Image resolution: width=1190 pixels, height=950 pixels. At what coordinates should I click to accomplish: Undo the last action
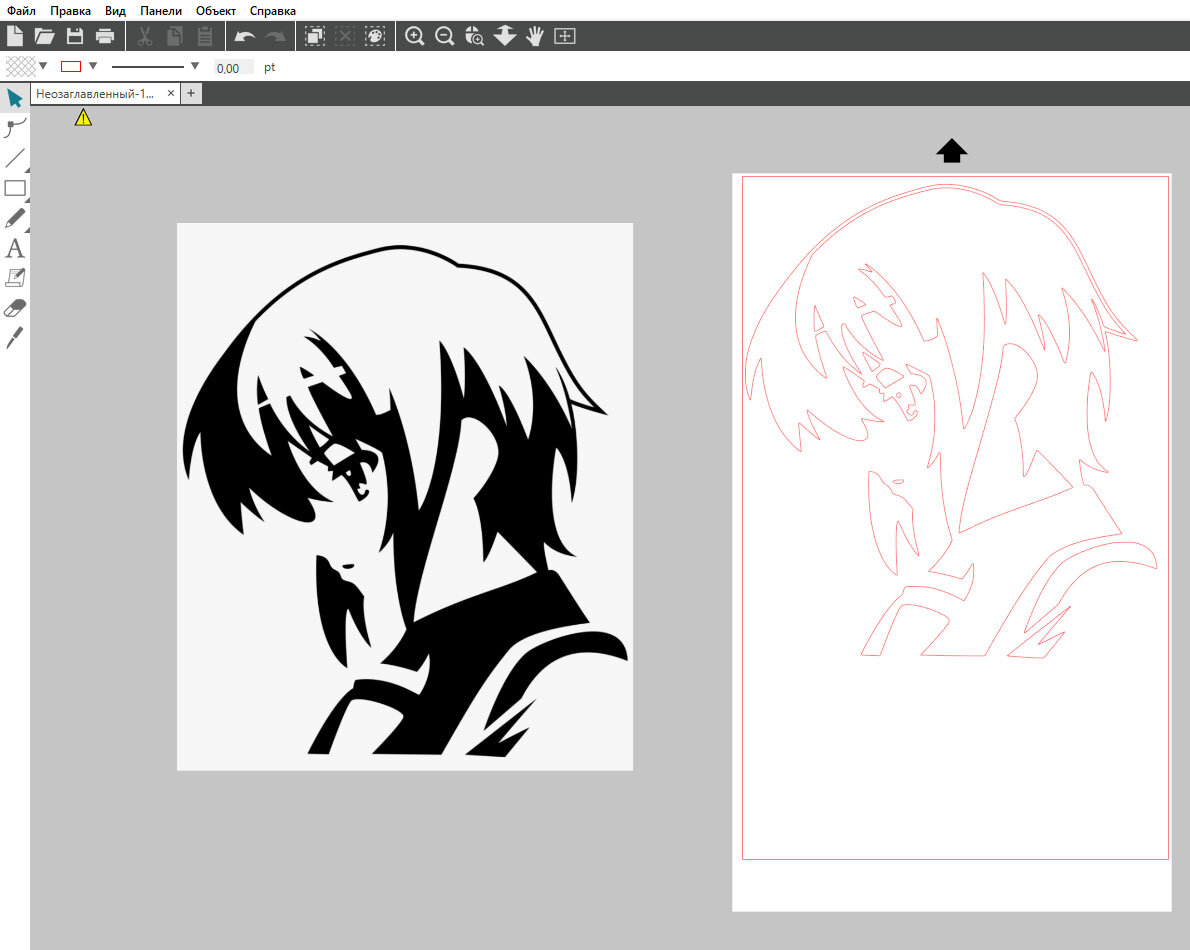(244, 36)
